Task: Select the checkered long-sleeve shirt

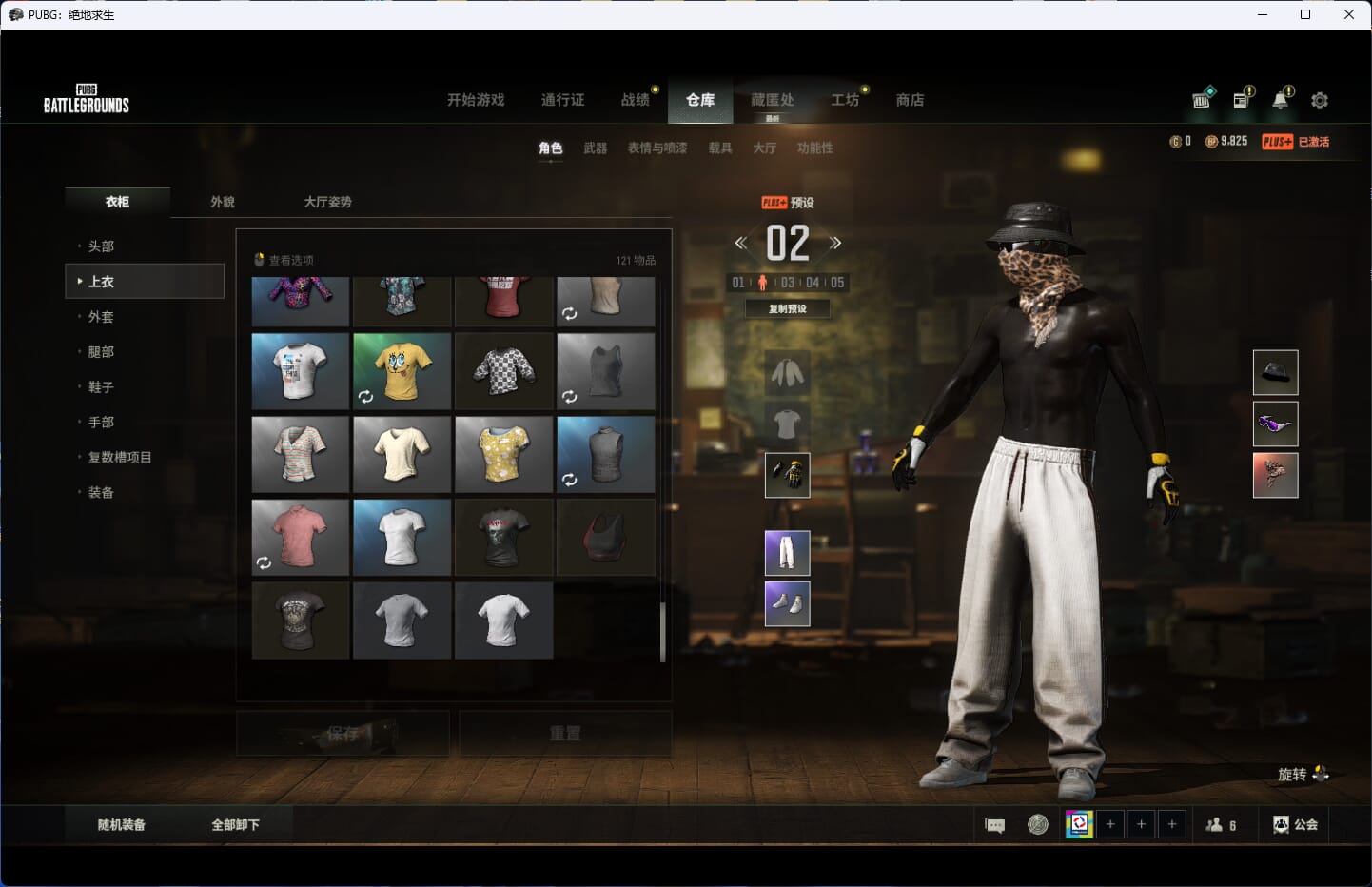Action: (503, 371)
